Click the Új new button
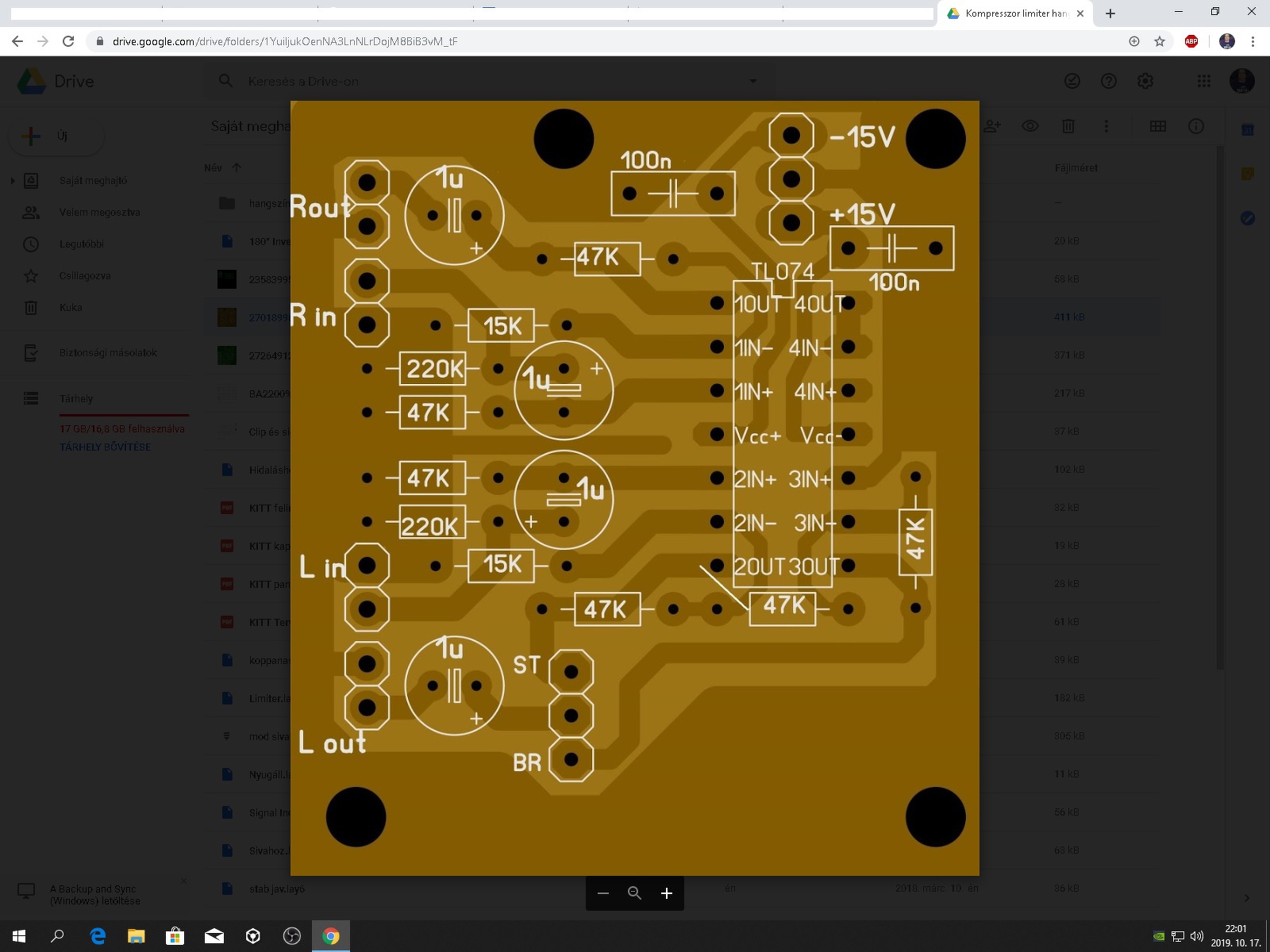1270x952 pixels. 56,136
